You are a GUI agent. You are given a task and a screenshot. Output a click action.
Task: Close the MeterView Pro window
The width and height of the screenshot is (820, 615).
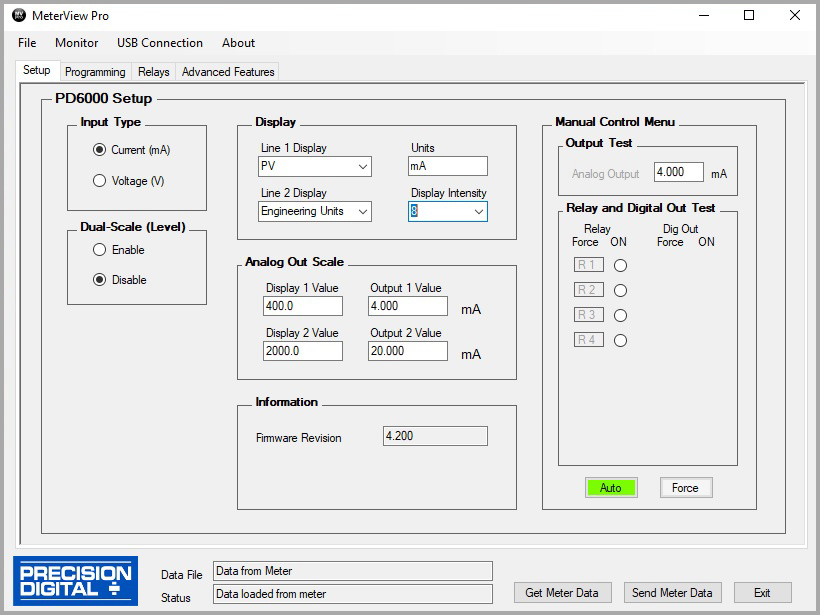tap(795, 15)
